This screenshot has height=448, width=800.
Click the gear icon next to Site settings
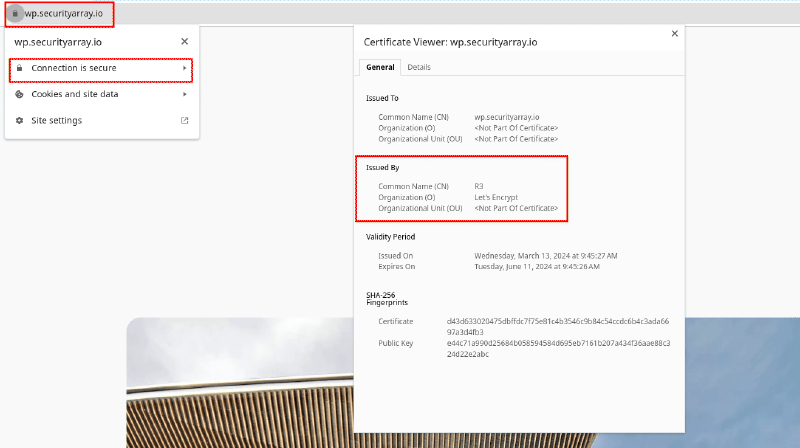[x=20, y=121]
